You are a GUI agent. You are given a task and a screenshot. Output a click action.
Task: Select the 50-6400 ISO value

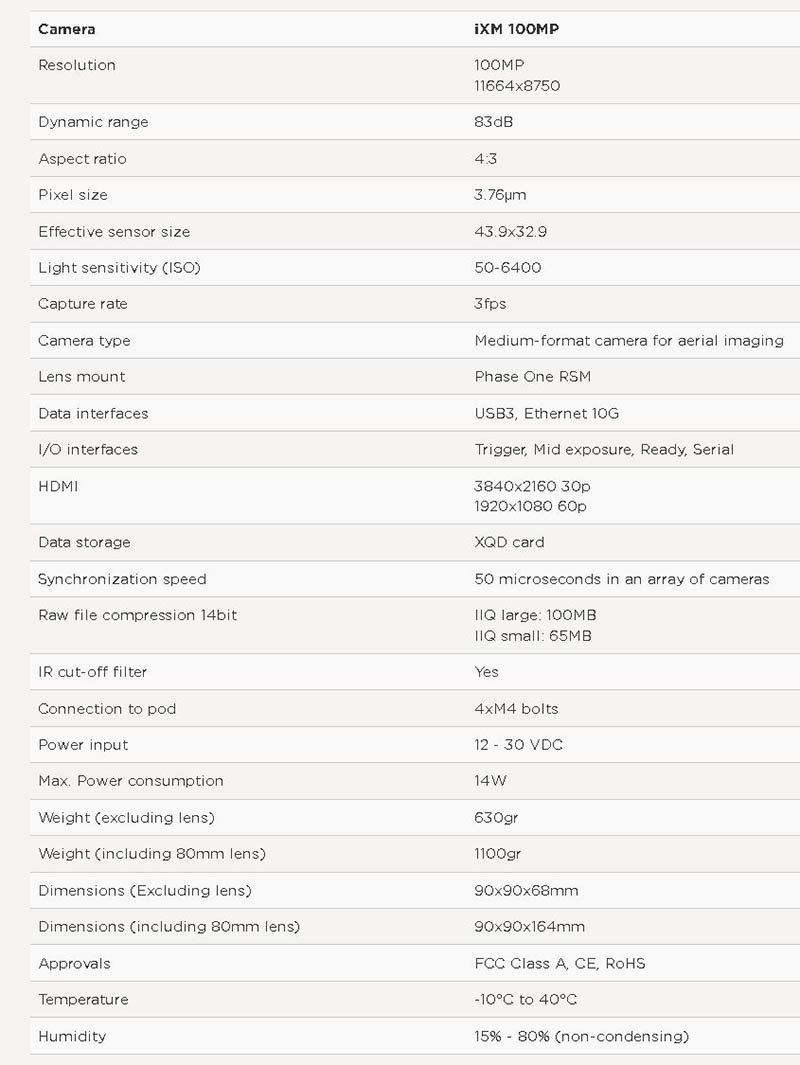tap(507, 268)
